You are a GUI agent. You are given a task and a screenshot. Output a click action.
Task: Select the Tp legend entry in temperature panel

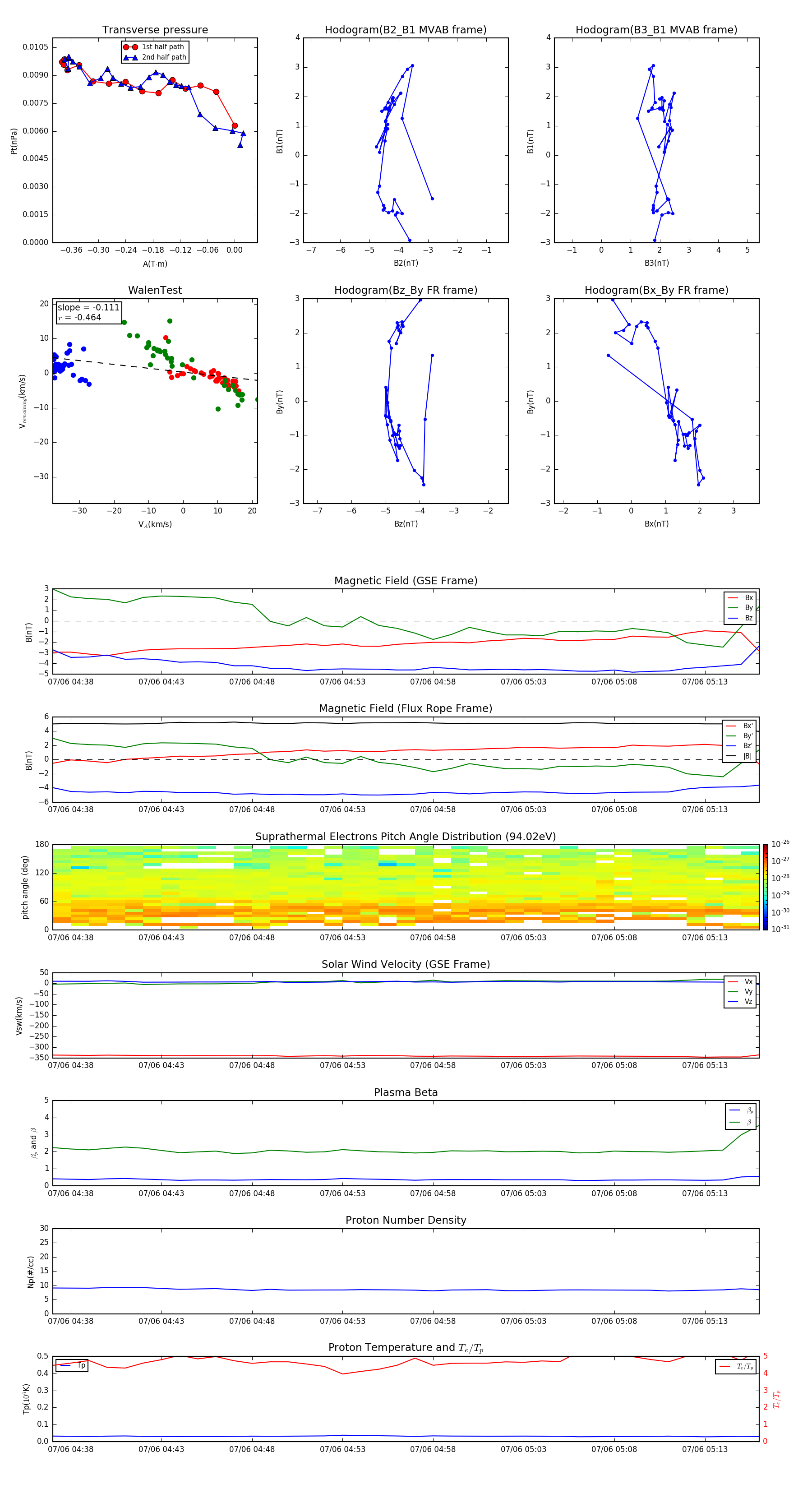tap(72, 1365)
